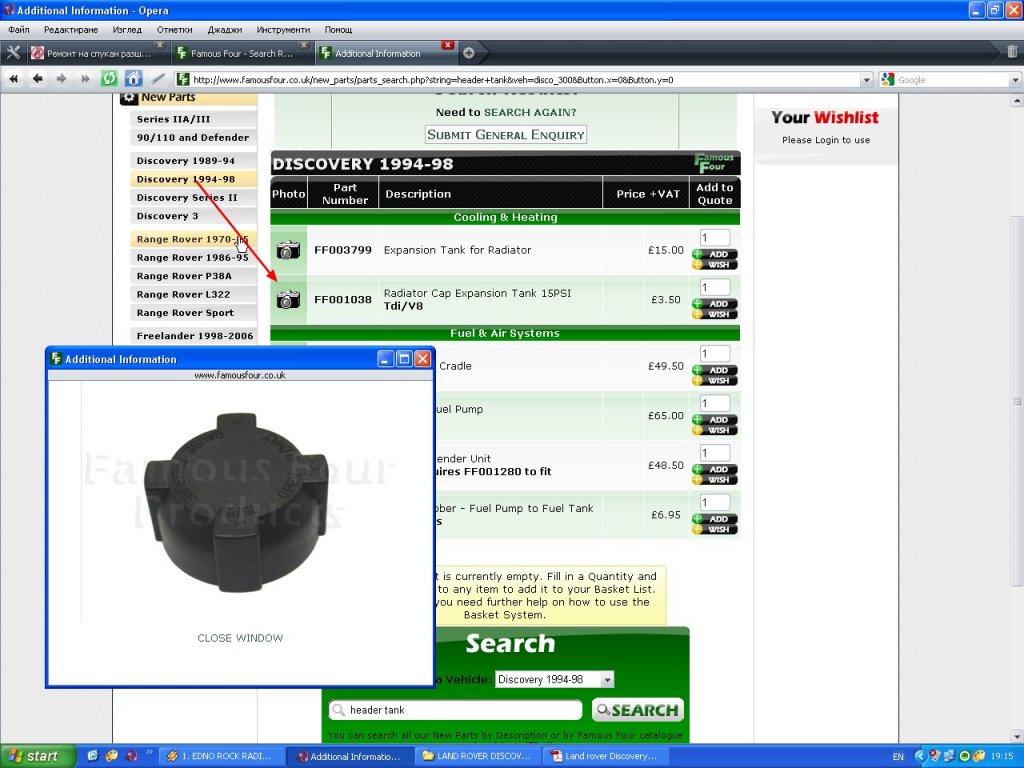Add the £49.50 Cradle item to quote

714,370
